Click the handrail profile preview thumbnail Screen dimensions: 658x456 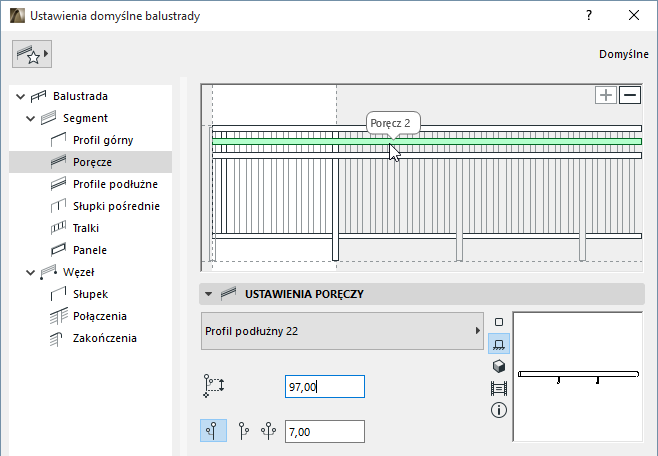(578, 377)
